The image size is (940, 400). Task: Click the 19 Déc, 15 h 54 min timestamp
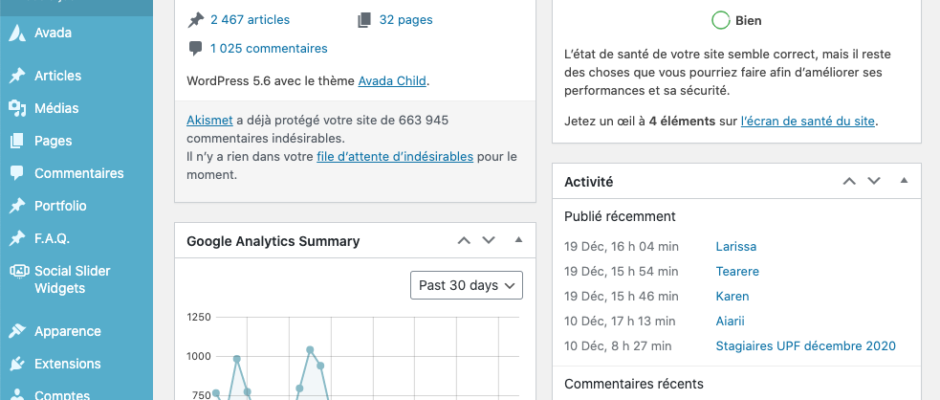coord(622,272)
